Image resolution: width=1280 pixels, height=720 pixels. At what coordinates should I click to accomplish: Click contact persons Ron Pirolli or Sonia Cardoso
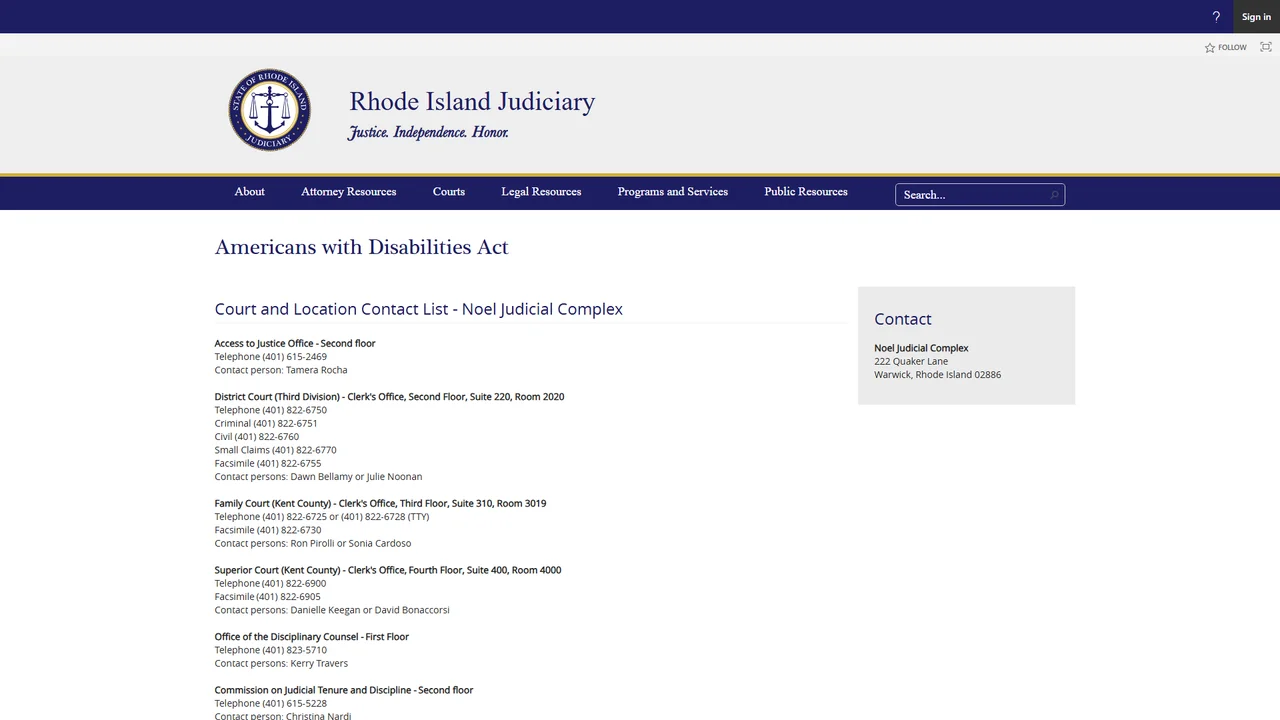[x=313, y=544]
